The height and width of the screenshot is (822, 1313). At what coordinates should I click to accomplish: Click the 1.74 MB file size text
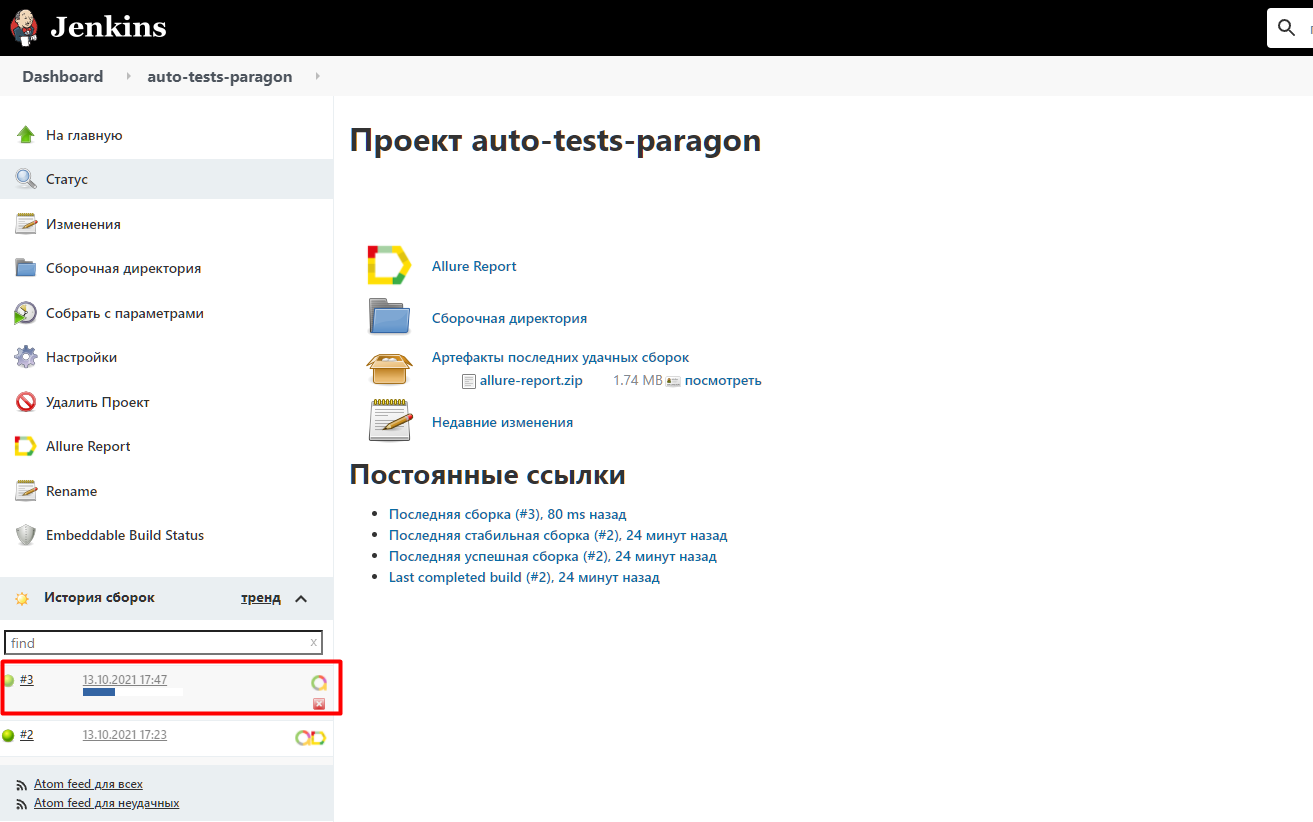[x=638, y=380]
